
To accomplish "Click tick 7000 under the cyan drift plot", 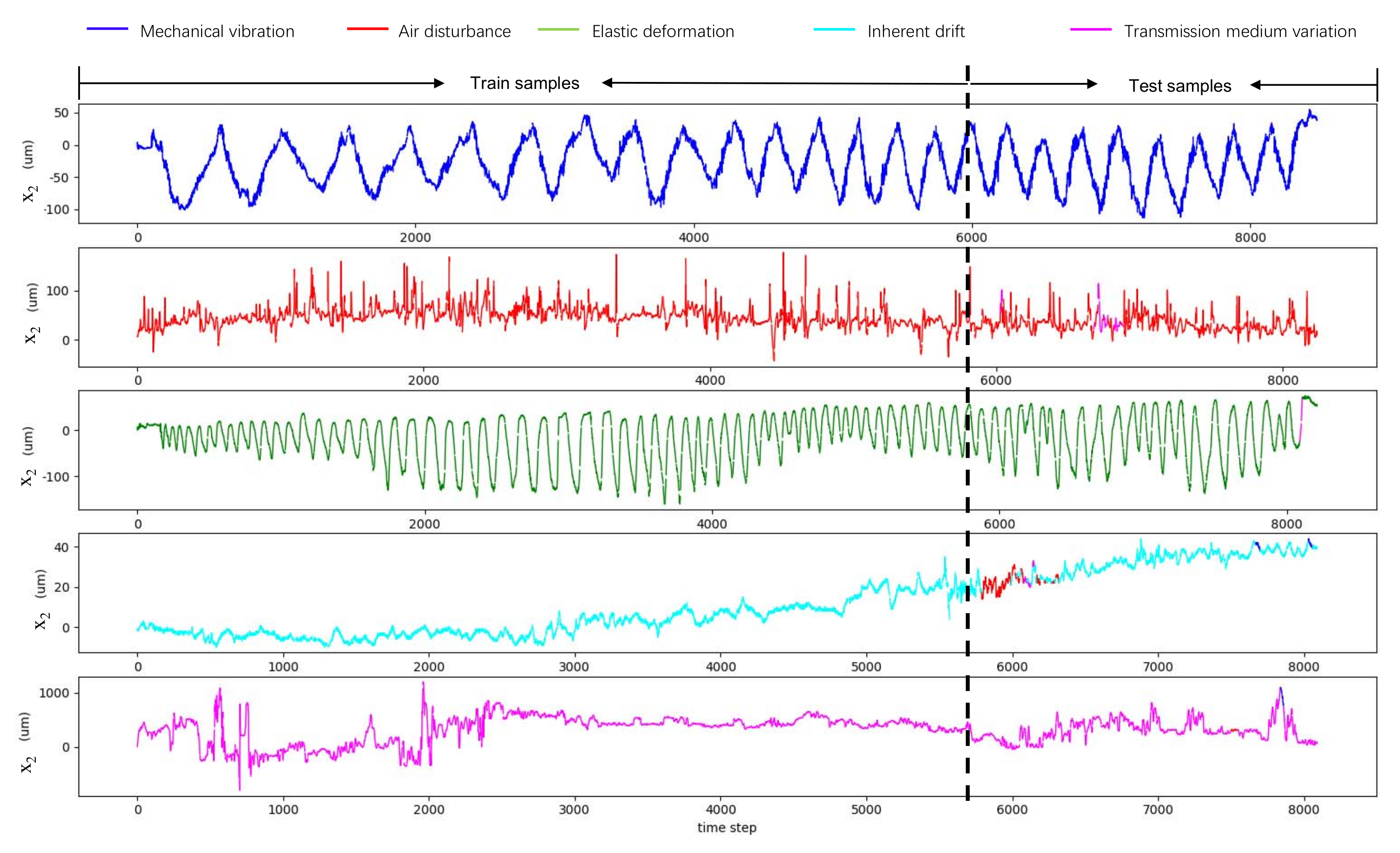I will point(1158,667).
